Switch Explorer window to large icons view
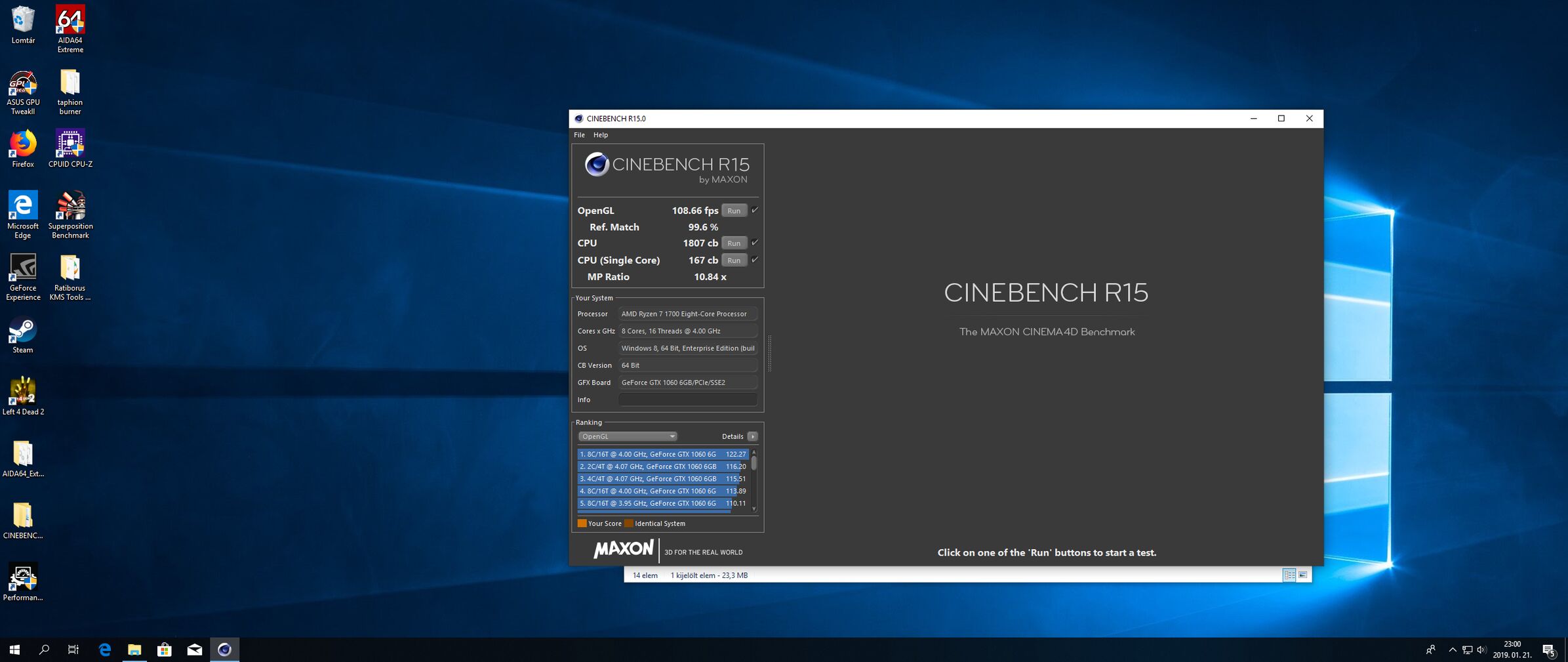The image size is (1568, 662). pyautogui.click(x=1302, y=575)
